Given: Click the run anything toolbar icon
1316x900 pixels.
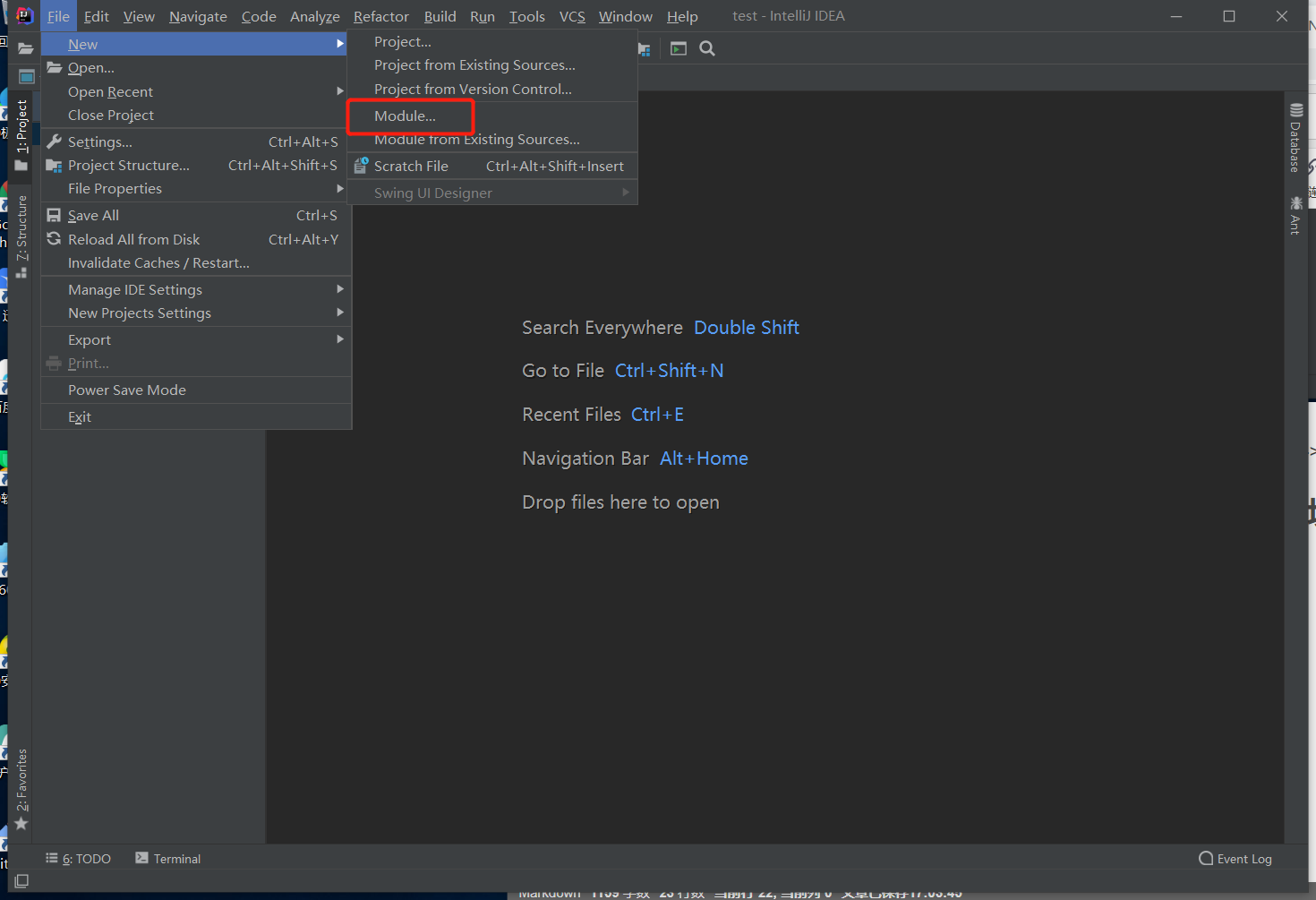Looking at the screenshot, I should click(679, 48).
